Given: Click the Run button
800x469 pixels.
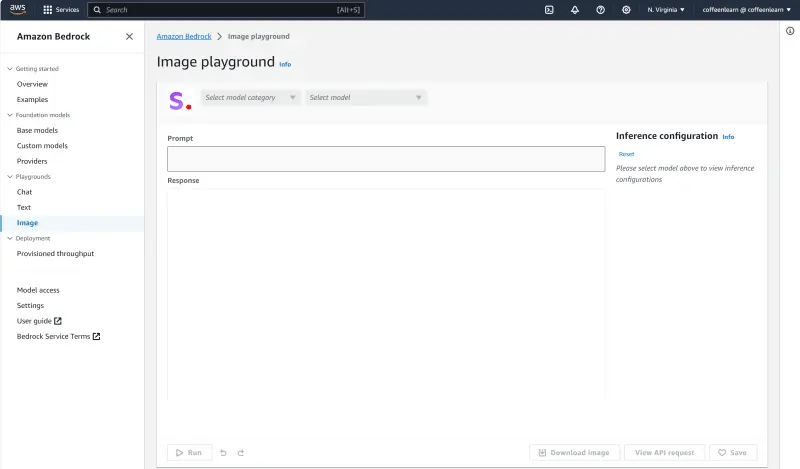Looking at the screenshot, I should [x=189, y=453].
